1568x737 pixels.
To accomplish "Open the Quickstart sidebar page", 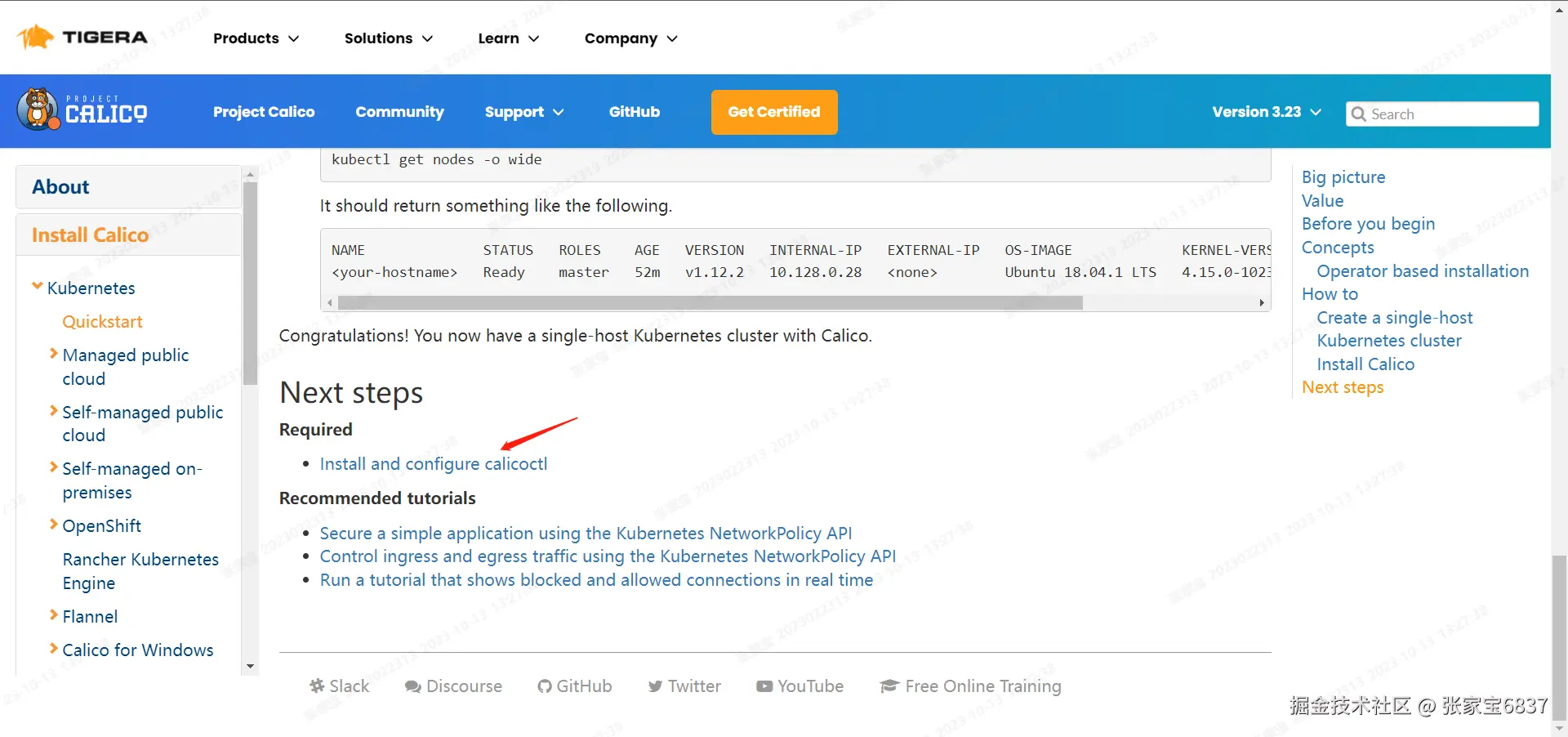I will click(x=103, y=322).
